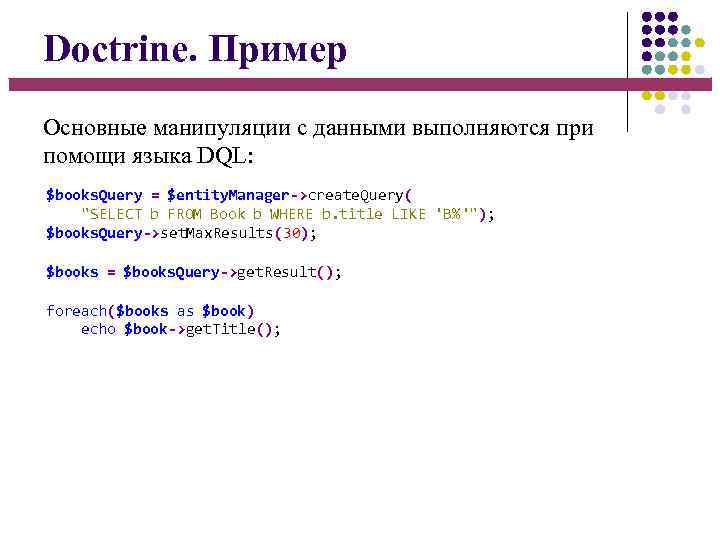Click the code line "echo $book->getTitle();"
The width and height of the screenshot is (720, 540).
(180, 329)
